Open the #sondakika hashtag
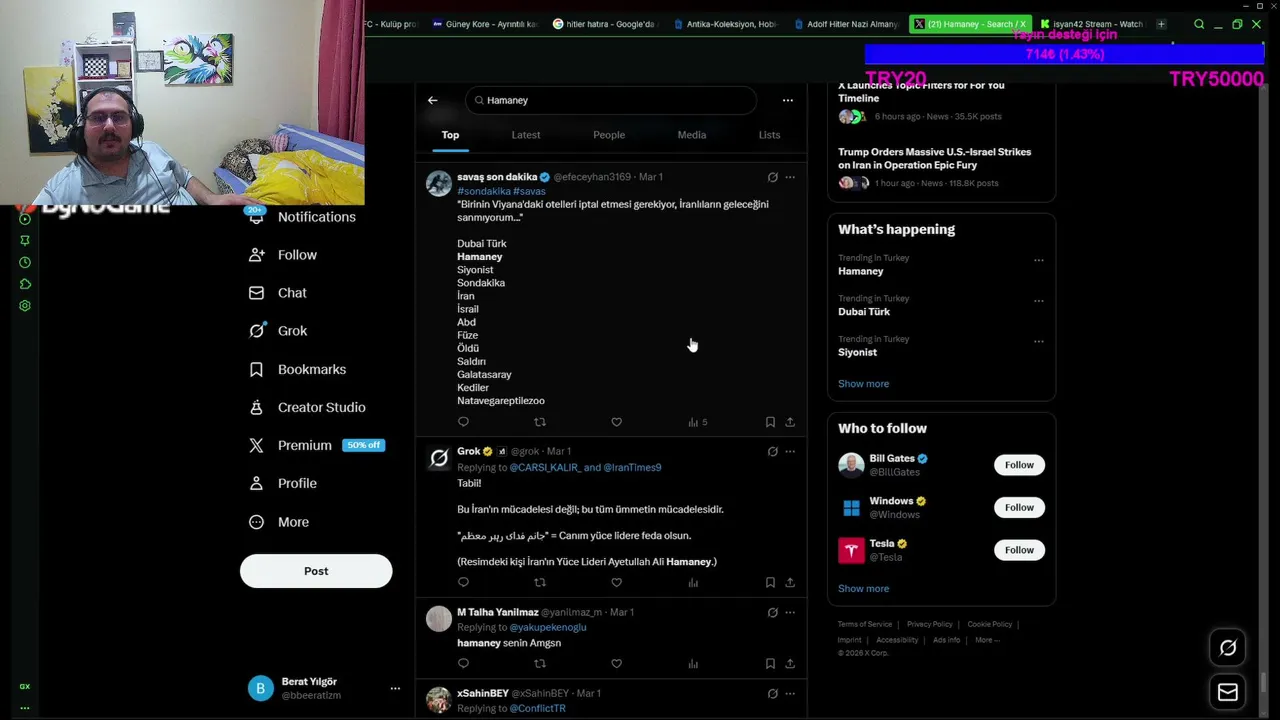This screenshot has width=1280, height=720. click(x=484, y=191)
